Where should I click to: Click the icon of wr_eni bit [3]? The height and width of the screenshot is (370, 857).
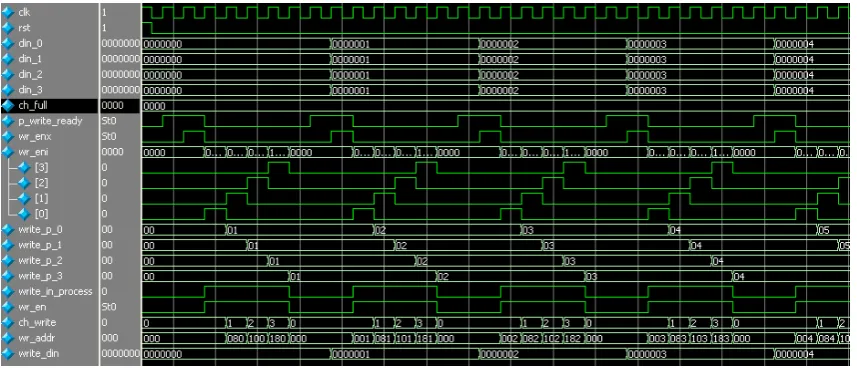pos(24,167)
